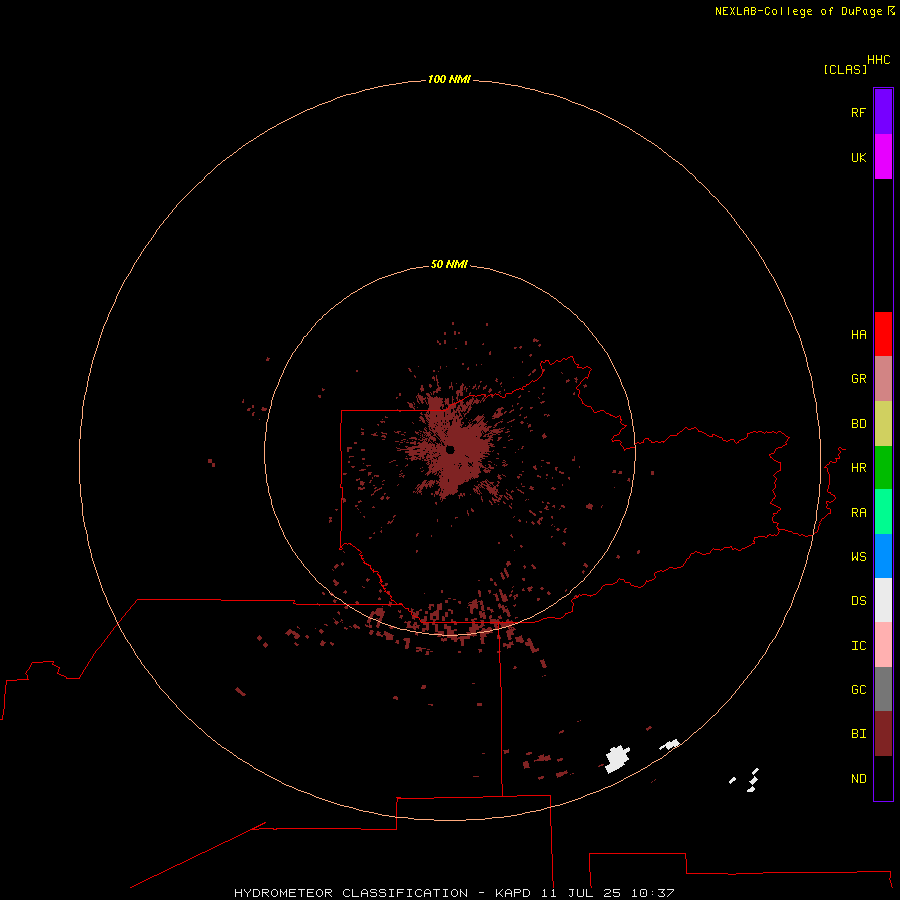
Task: Click the 50 NMI range ring label
Action: coord(449,264)
